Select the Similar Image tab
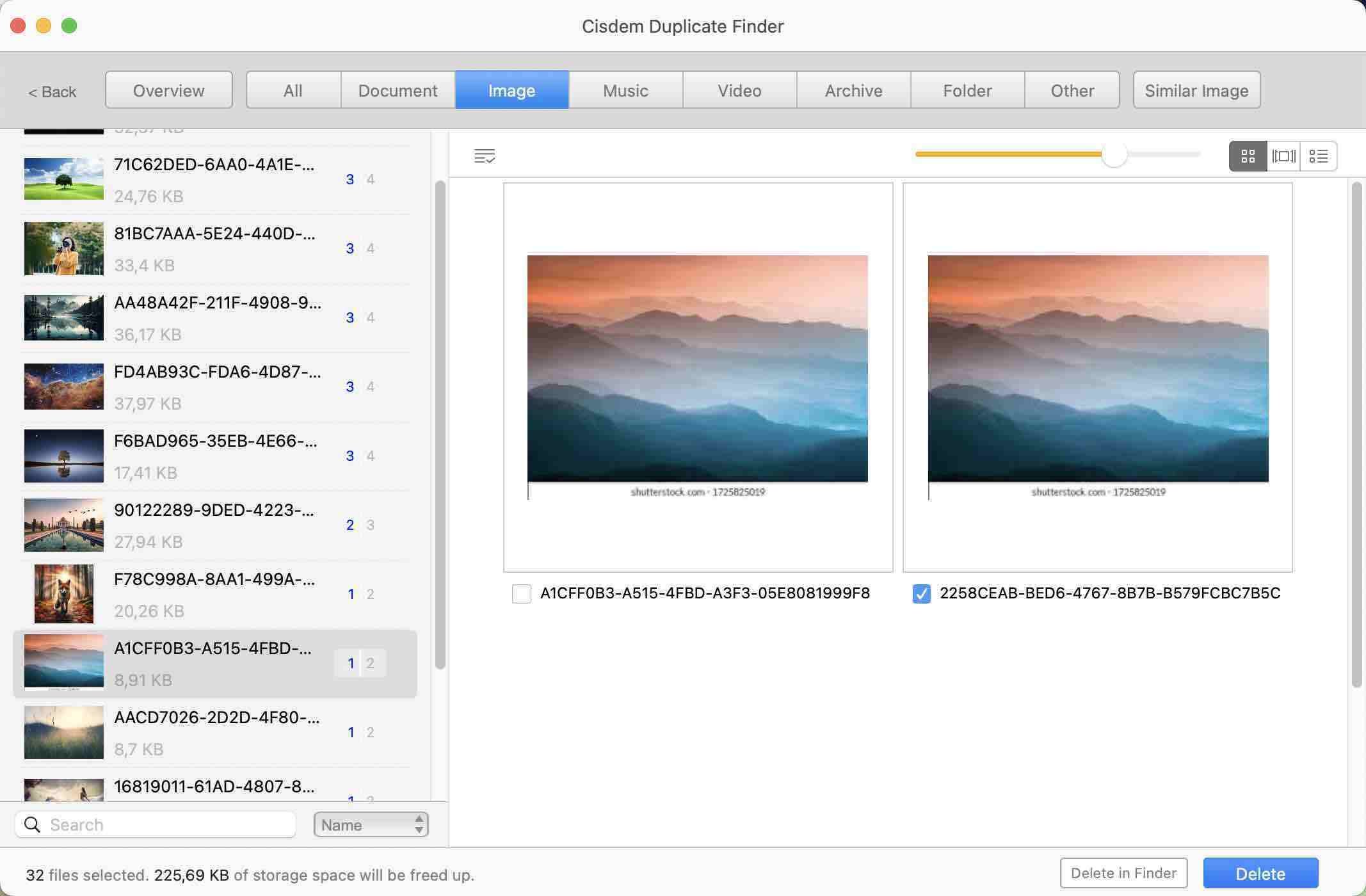The width and height of the screenshot is (1366, 896). 1197,89
